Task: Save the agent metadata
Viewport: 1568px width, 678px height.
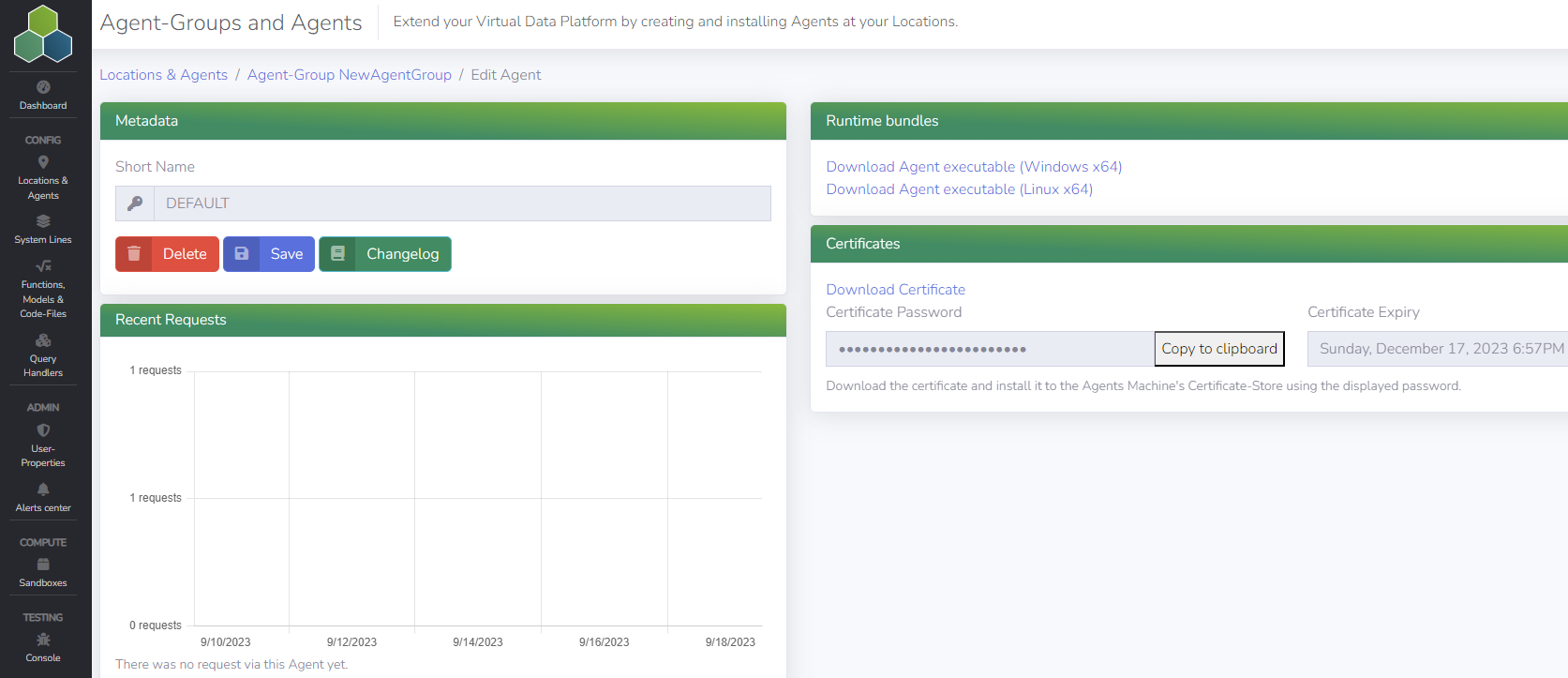Action: 269,254
